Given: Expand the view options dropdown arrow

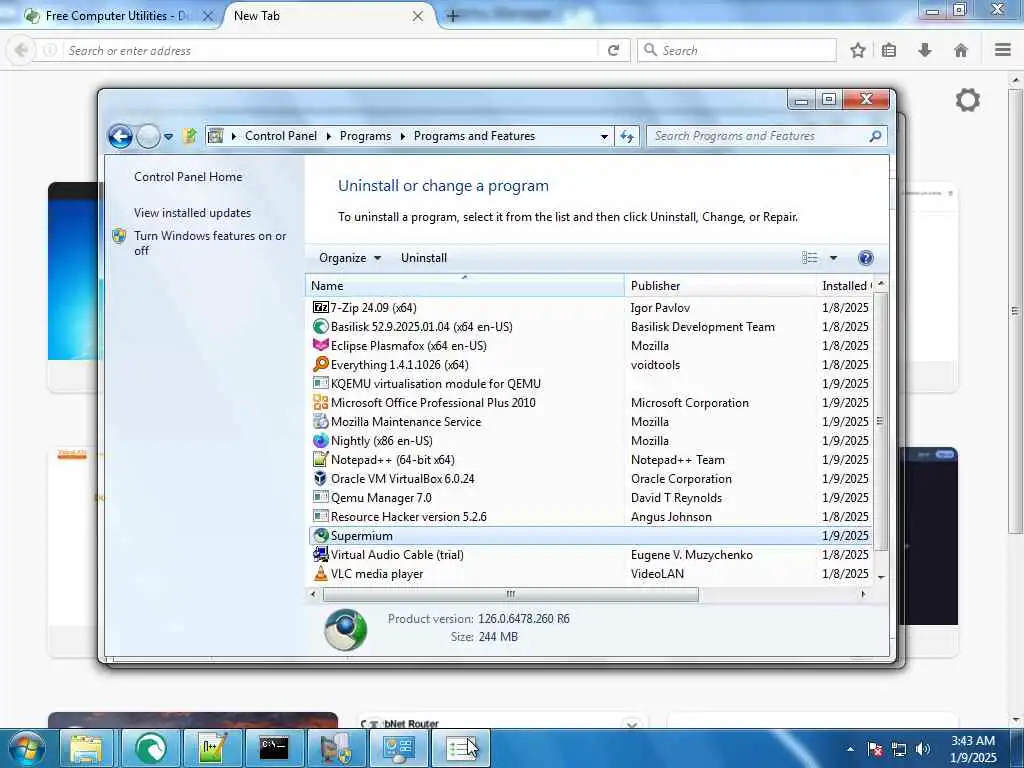Looking at the screenshot, I should click(x=833, y=258).
